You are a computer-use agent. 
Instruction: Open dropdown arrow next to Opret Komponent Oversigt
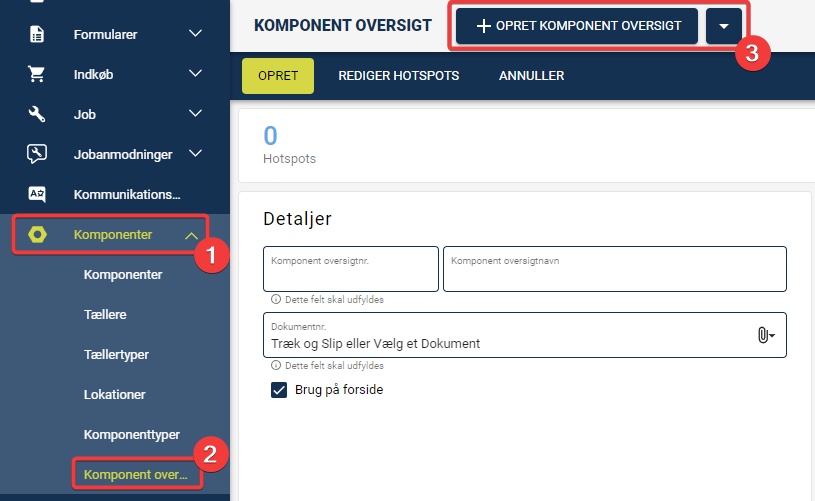[x=724, y=26]
